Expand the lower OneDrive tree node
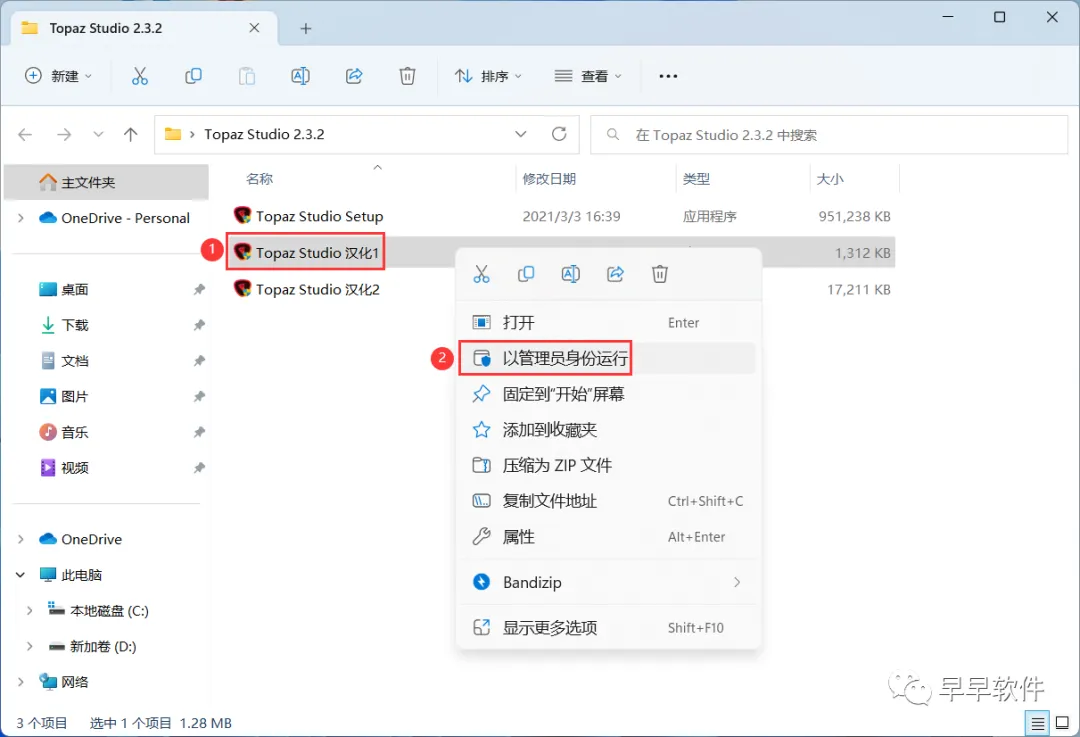 [x=21, y=539]
